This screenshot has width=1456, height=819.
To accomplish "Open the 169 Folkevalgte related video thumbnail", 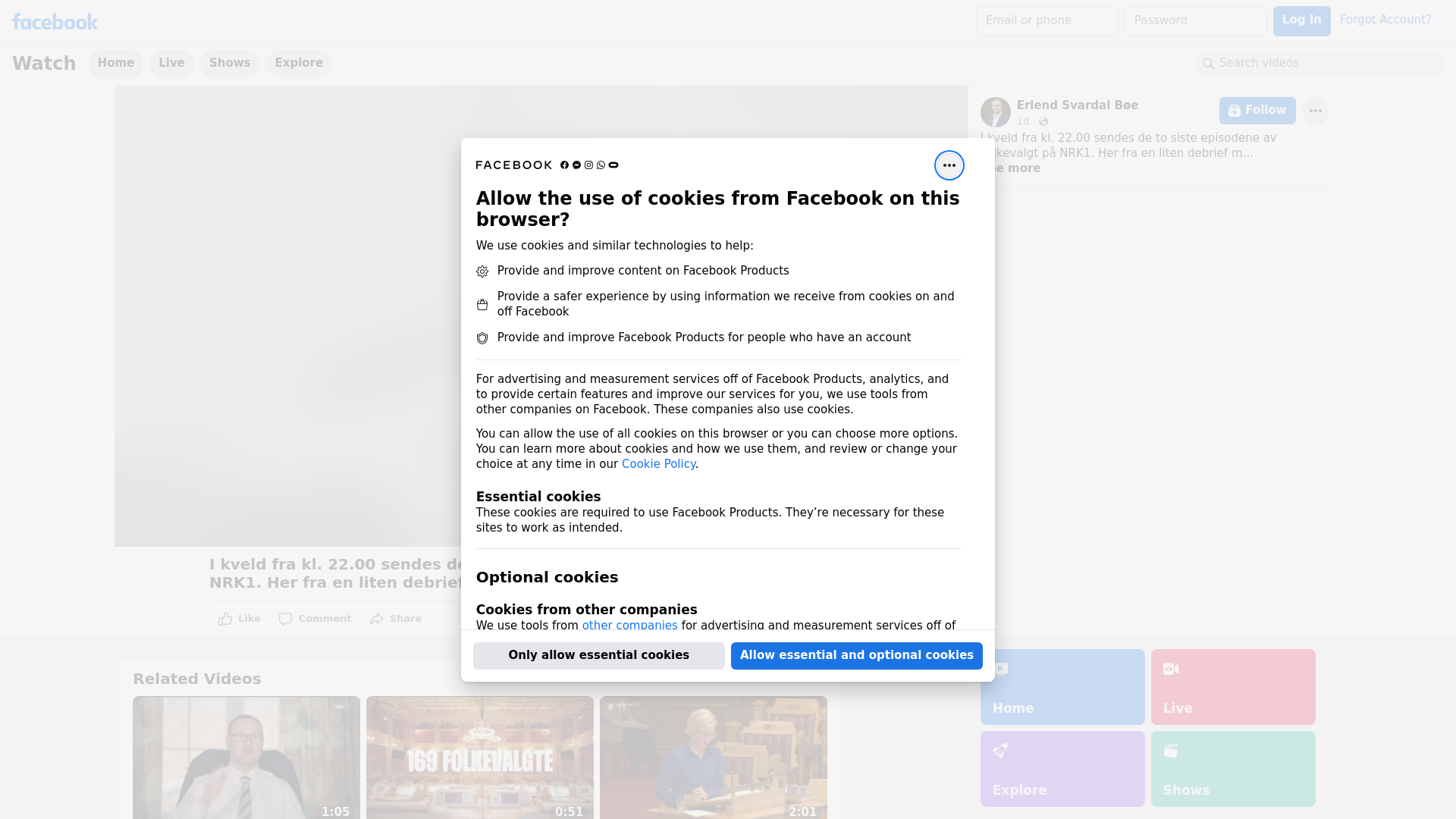I will coord(479,757).
